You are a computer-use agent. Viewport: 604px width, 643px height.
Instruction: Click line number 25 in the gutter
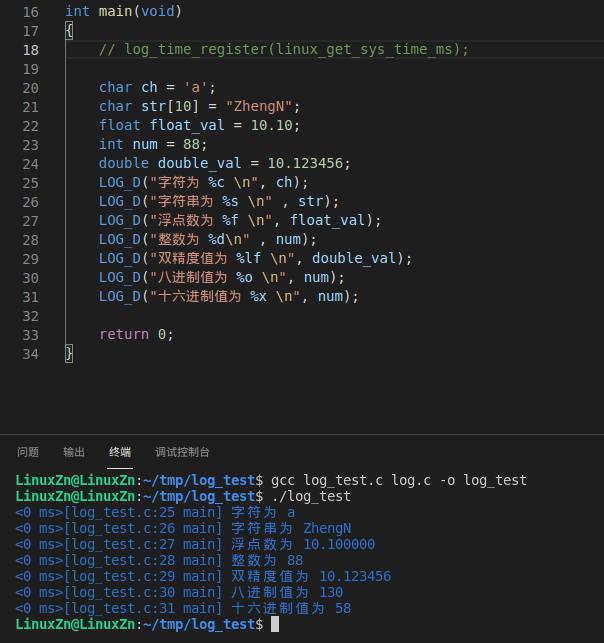(31, 183)
